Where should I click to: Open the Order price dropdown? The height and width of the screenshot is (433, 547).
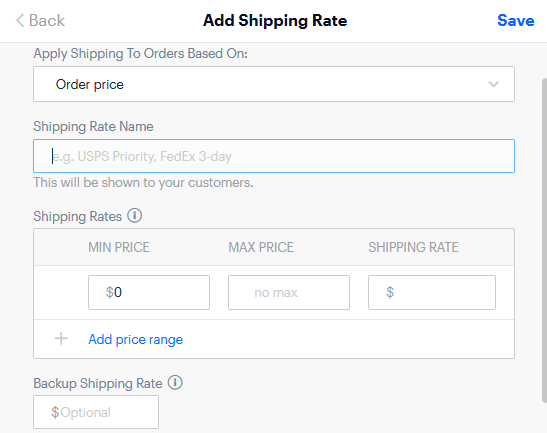point(274,84)
